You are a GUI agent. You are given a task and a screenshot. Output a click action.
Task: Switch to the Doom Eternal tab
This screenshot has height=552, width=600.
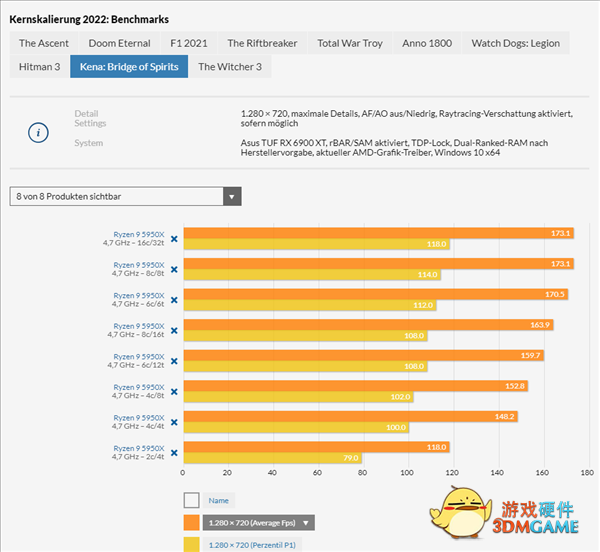tap(119, 43)
